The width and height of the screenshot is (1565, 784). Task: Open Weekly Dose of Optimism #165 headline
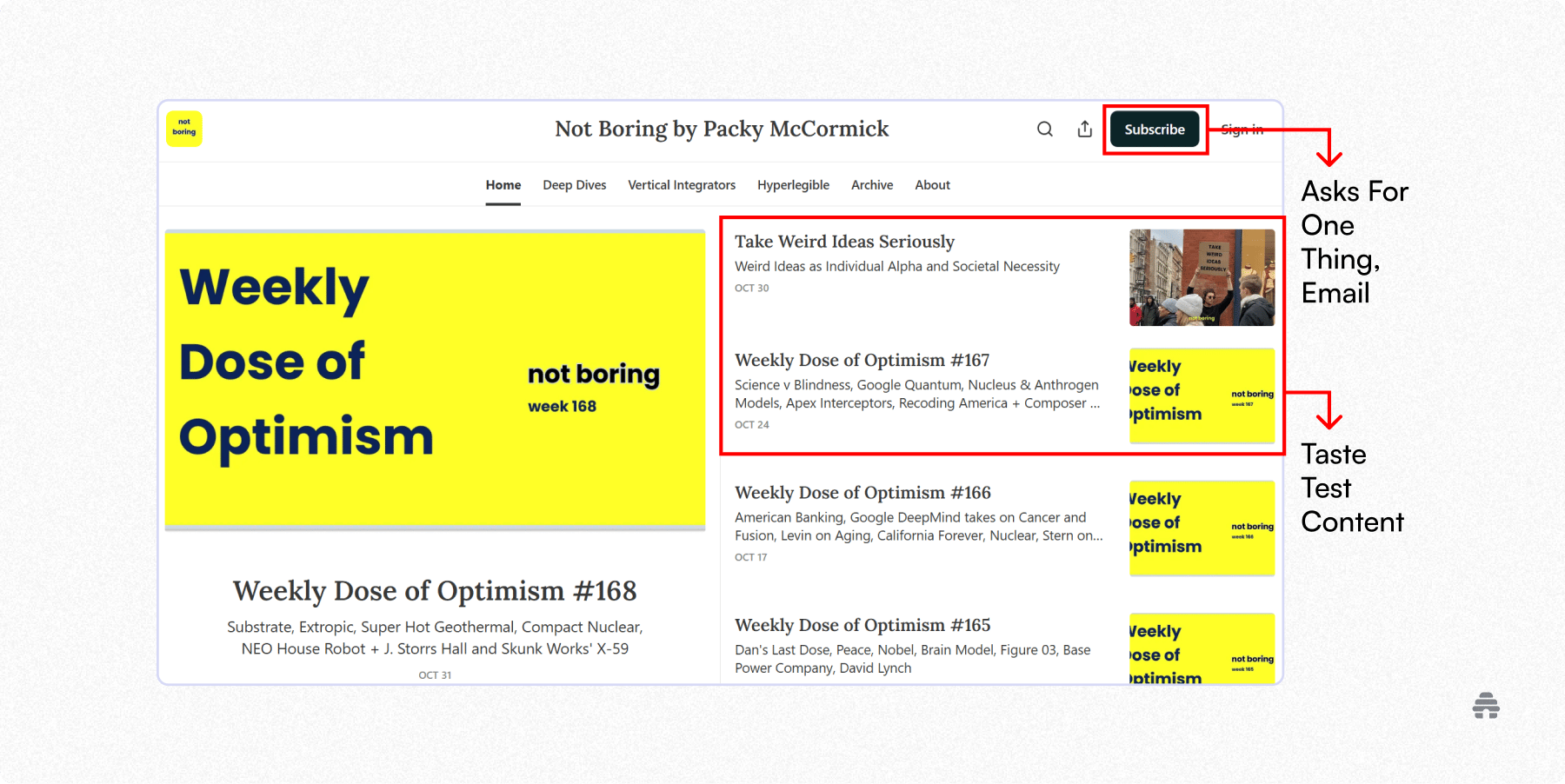coord(862,625)
